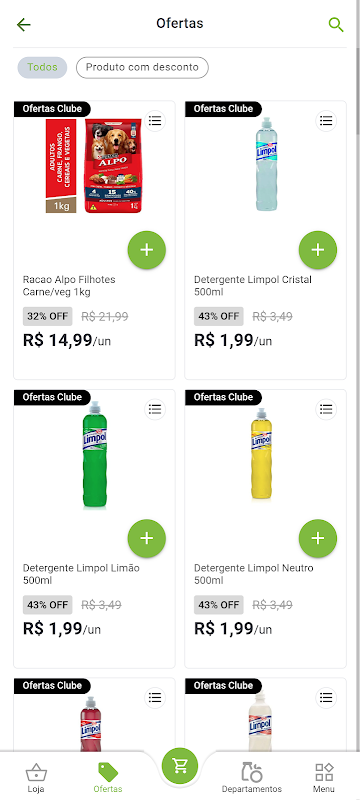
Task: Open the Departamentos tab
Action: point(251,778)
